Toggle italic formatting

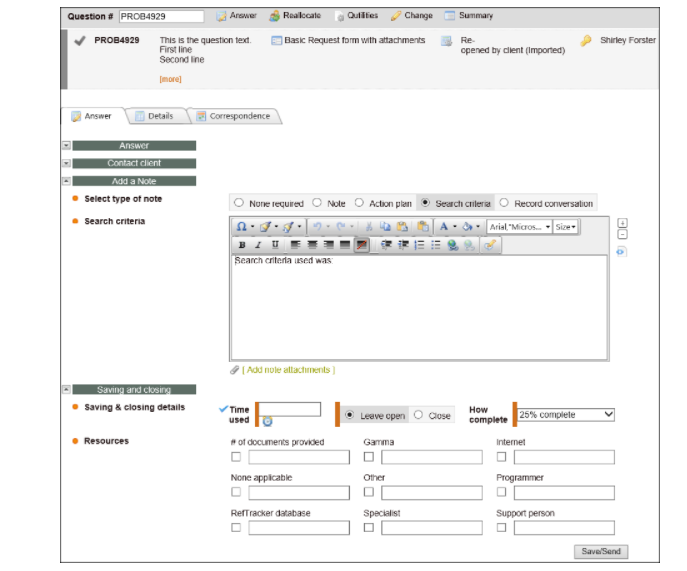(x=259, y=245)
